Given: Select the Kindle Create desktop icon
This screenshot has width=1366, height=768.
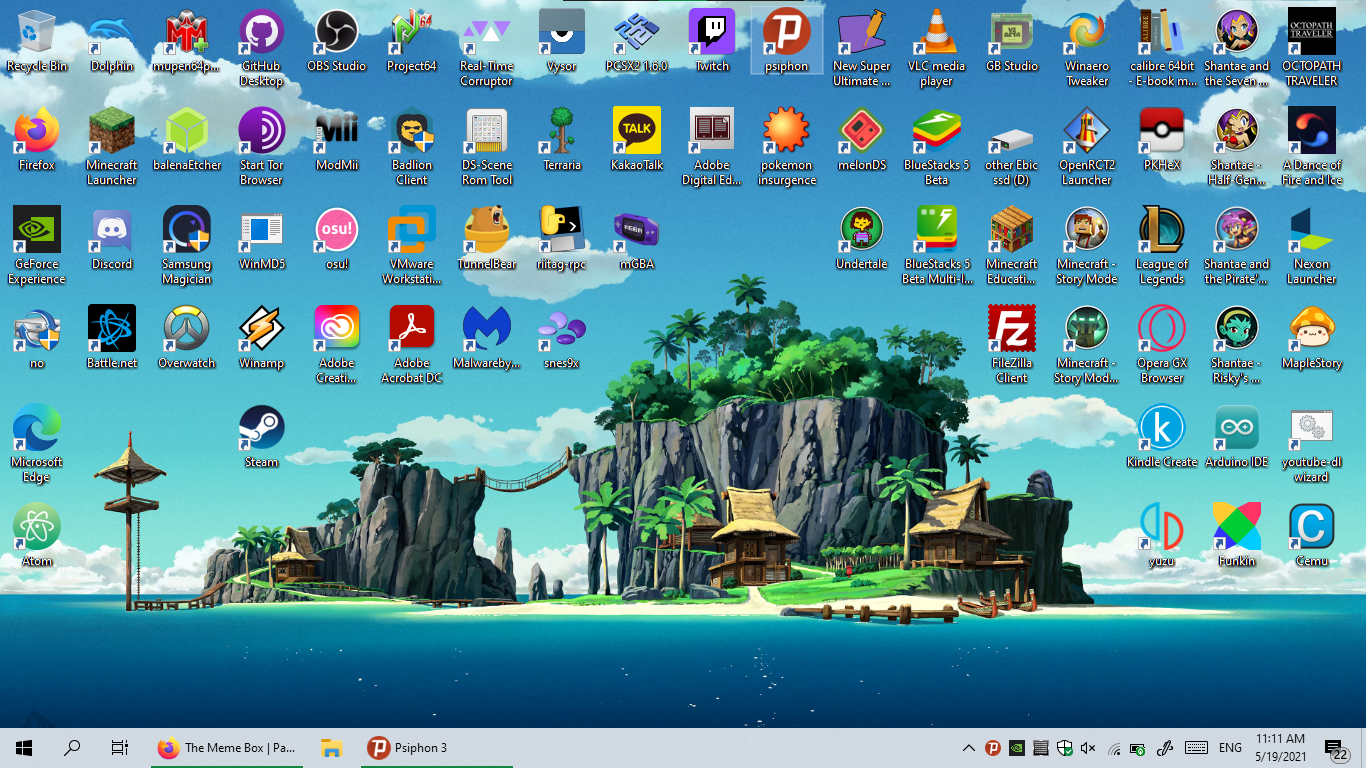Looking at the screenshot, I should [1162, 437].
